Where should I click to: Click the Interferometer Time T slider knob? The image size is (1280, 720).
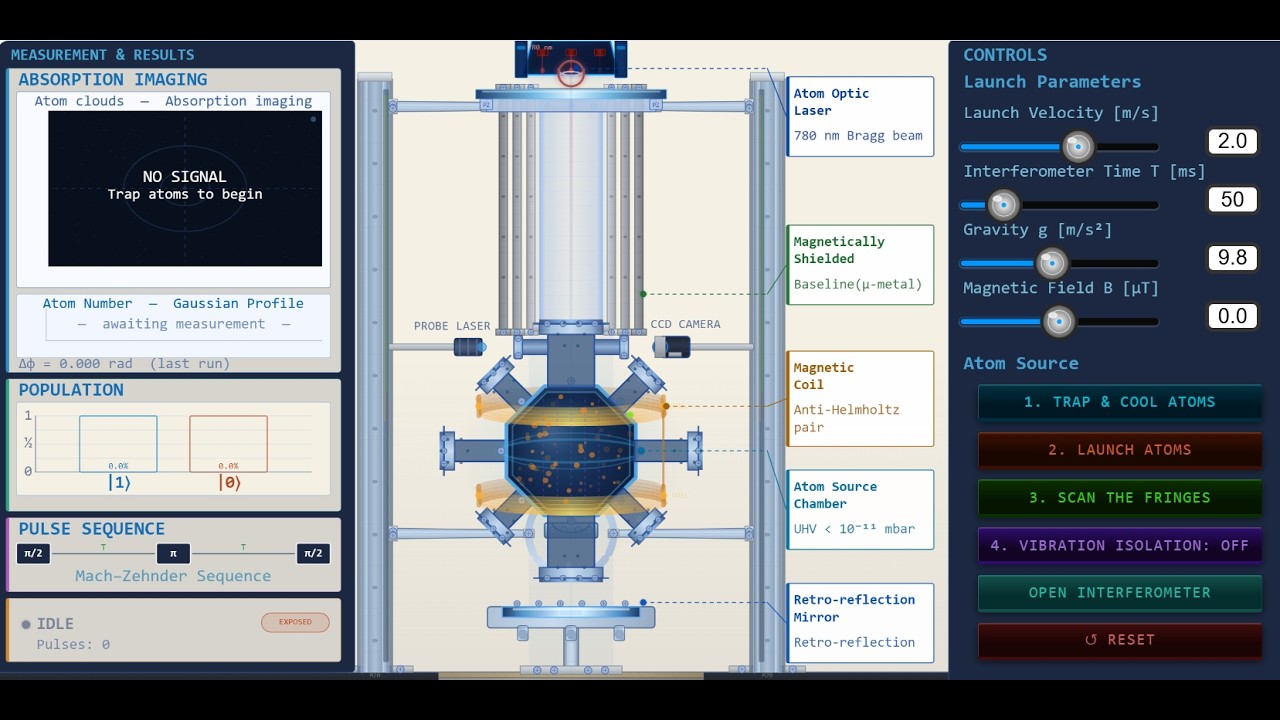[x=1003, y=205]
